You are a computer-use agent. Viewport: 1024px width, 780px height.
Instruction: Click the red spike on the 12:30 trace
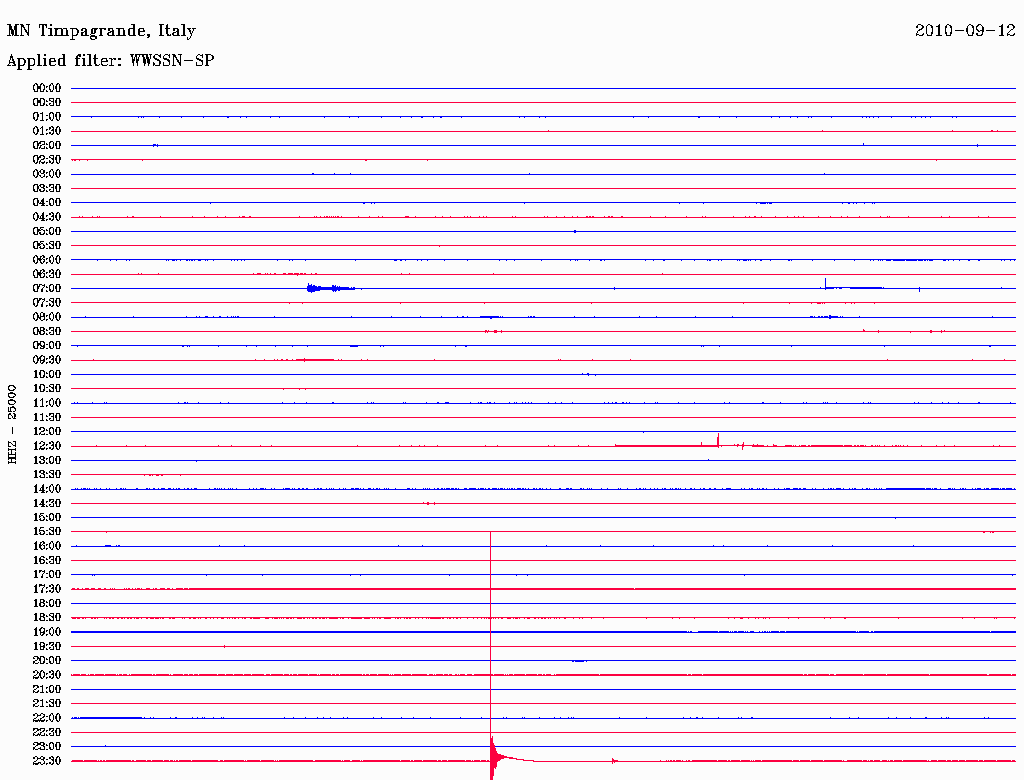[x=718, y=440]
